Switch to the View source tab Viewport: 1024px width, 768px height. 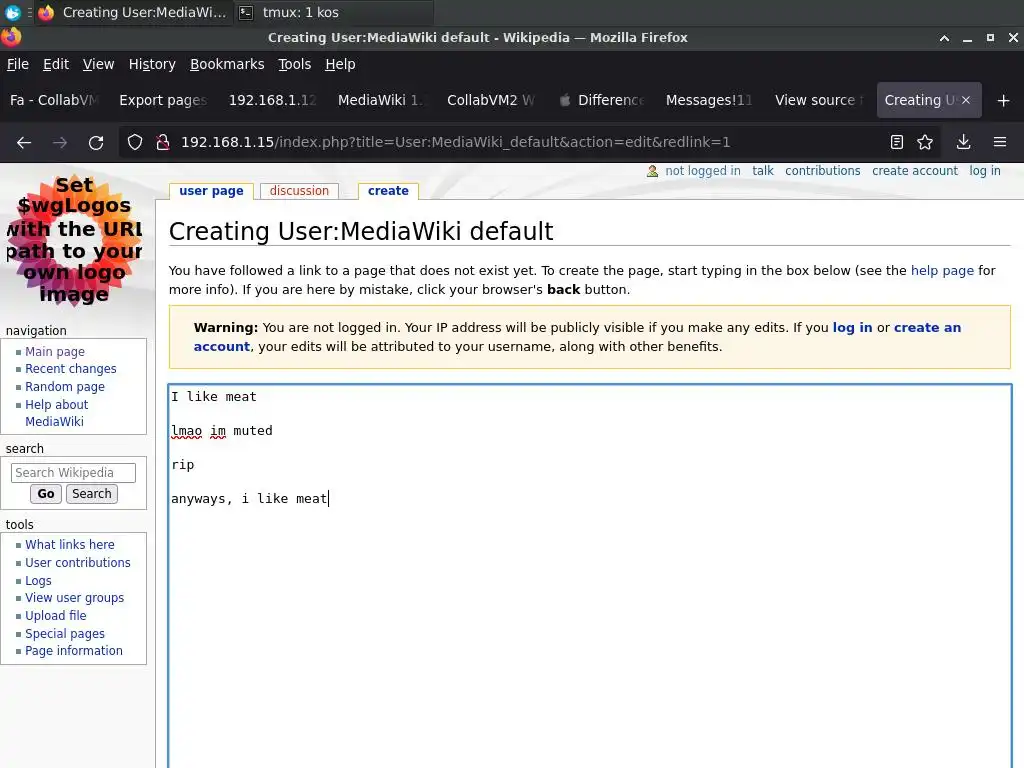pos(818,100)
